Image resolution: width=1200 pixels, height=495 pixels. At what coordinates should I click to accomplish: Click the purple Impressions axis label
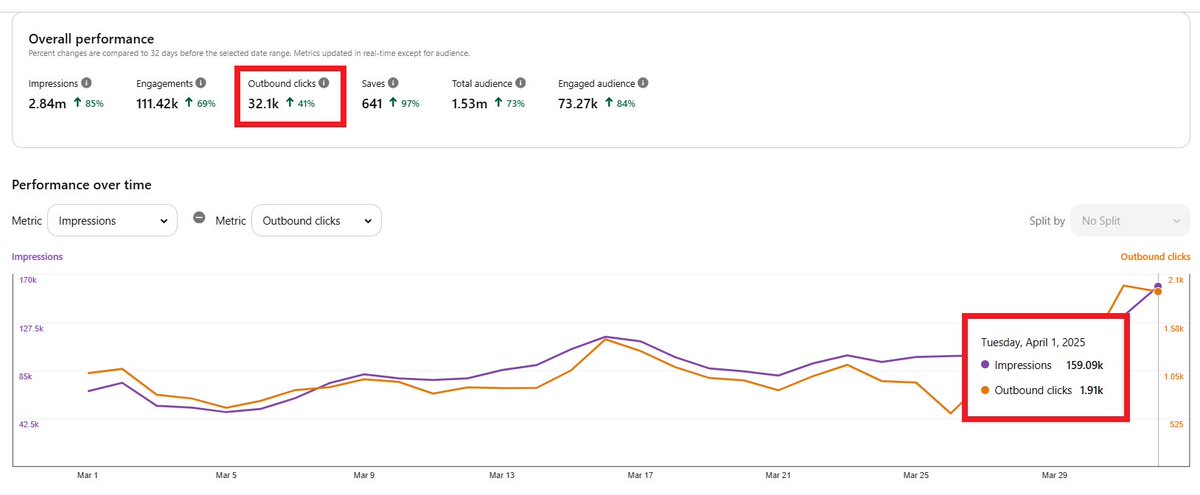37,257
